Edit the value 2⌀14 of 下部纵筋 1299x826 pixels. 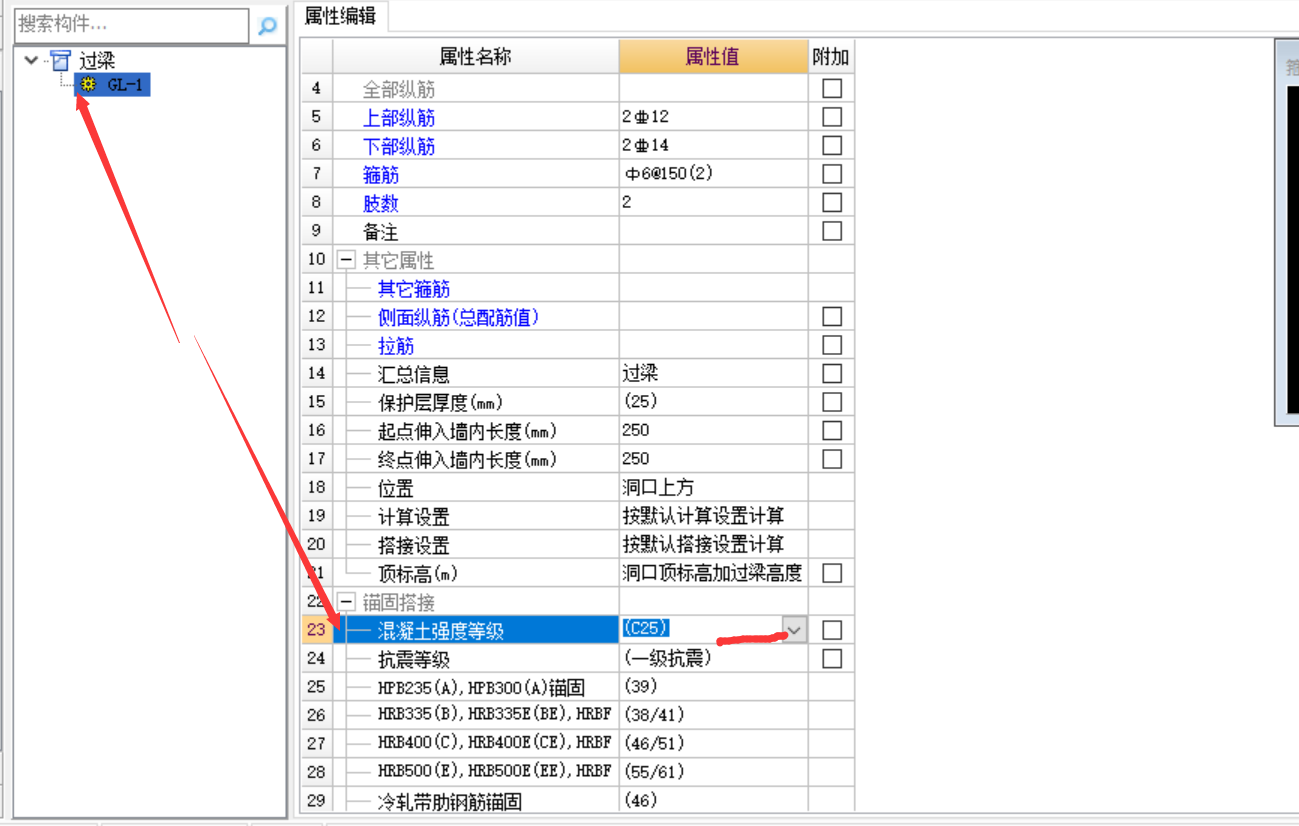[x=714, y=146]
